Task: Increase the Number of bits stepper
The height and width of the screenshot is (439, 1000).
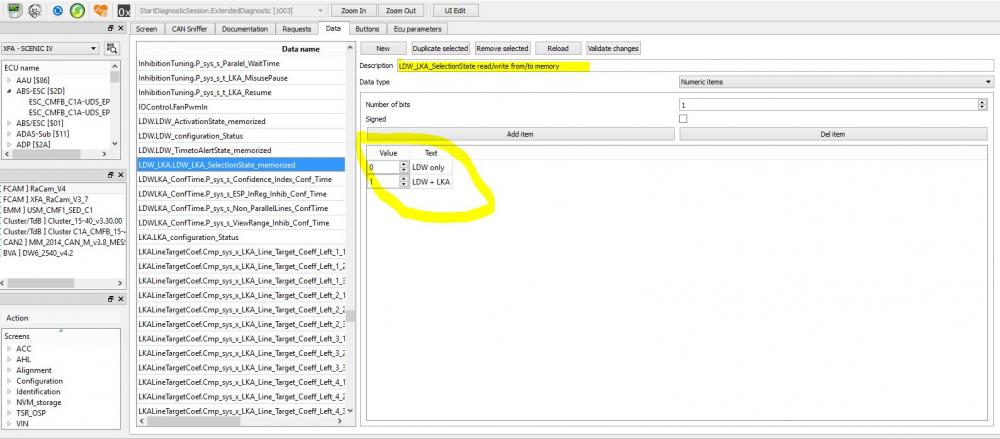Action: [982, 101]
